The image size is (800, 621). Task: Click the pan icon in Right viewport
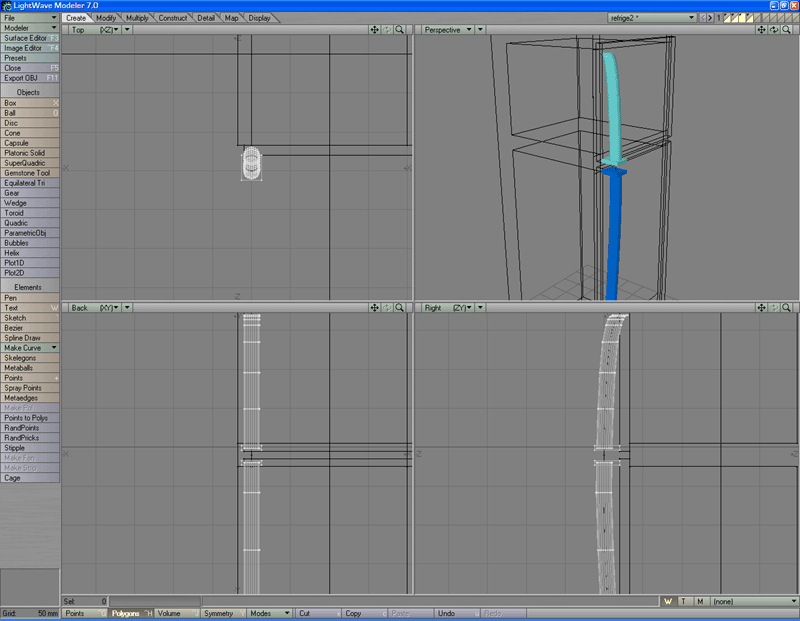tap(761, 308)
